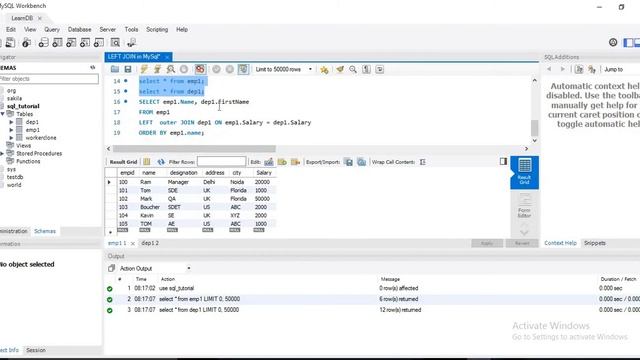Select Result Grid view button on right
The height and width of the screenshot is (360, 640).
(524, 172)
